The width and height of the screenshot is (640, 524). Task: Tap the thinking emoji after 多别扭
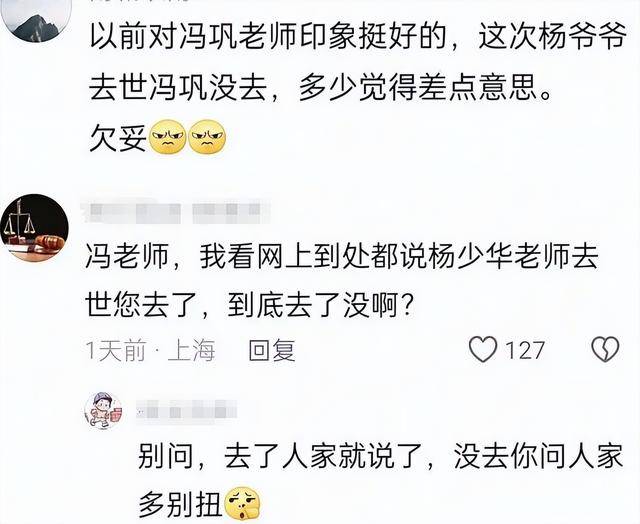coord(242,504)
